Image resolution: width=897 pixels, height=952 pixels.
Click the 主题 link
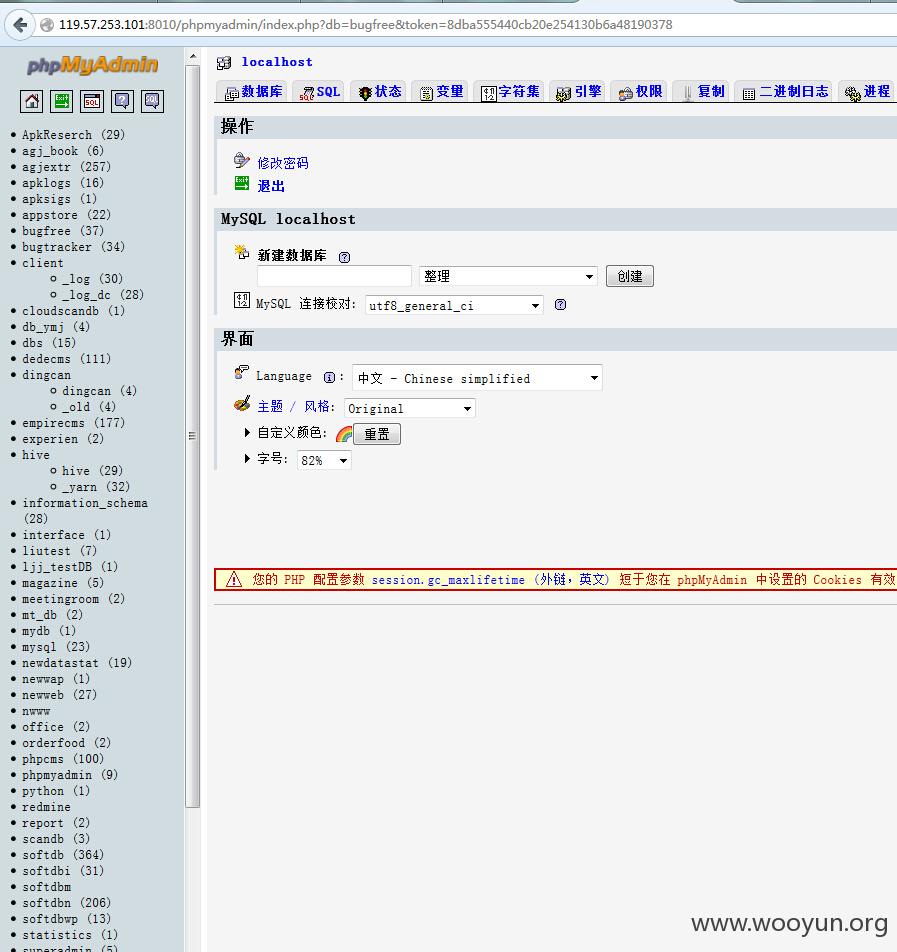click(270, 406)
